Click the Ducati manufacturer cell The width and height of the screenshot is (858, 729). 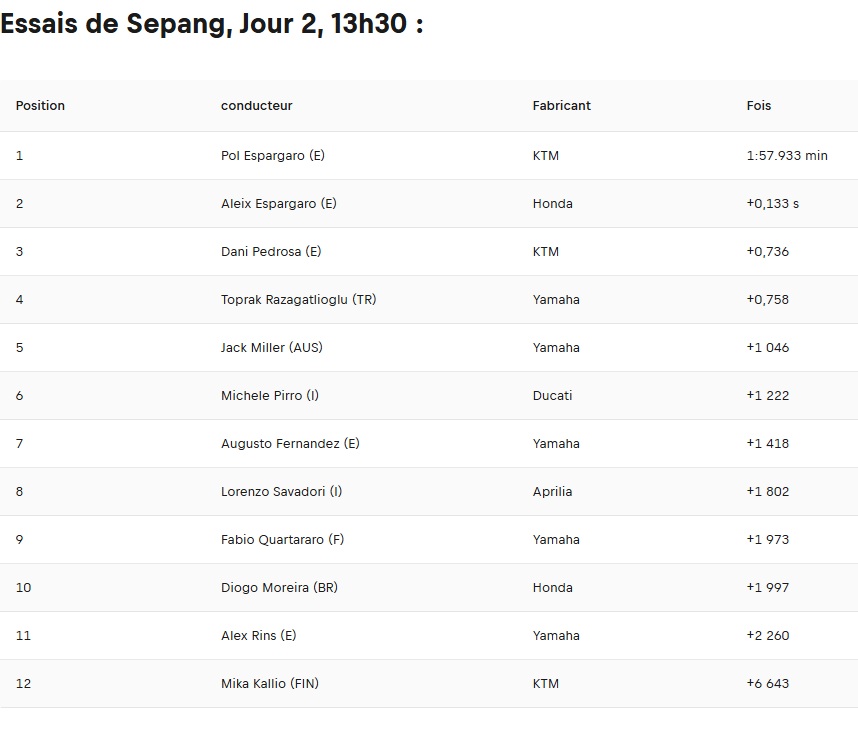552,396
